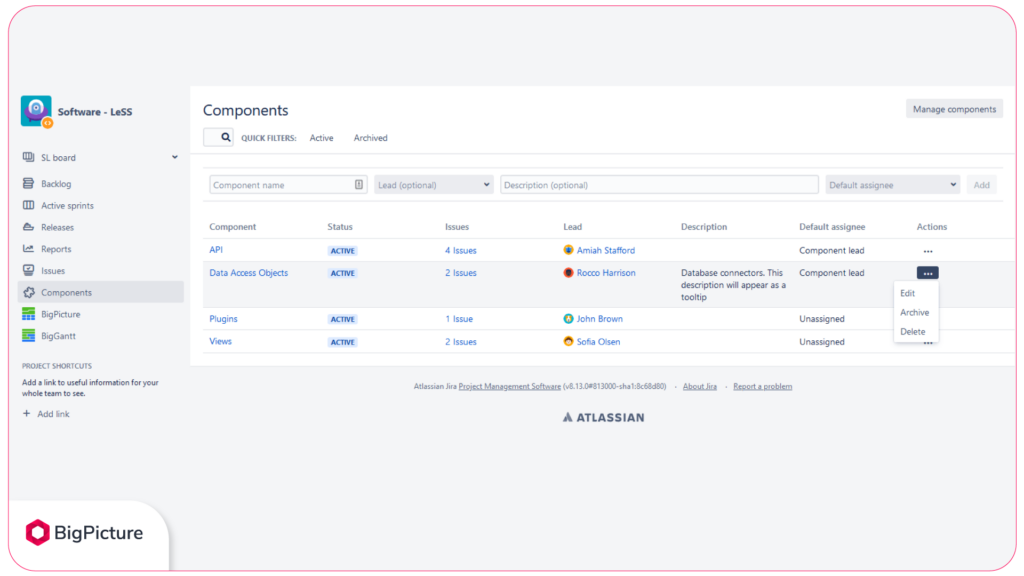Expand the Default assignee dropdown
Image resolution: width=1024 pixels, height=576 pixels.
[891, 184]
